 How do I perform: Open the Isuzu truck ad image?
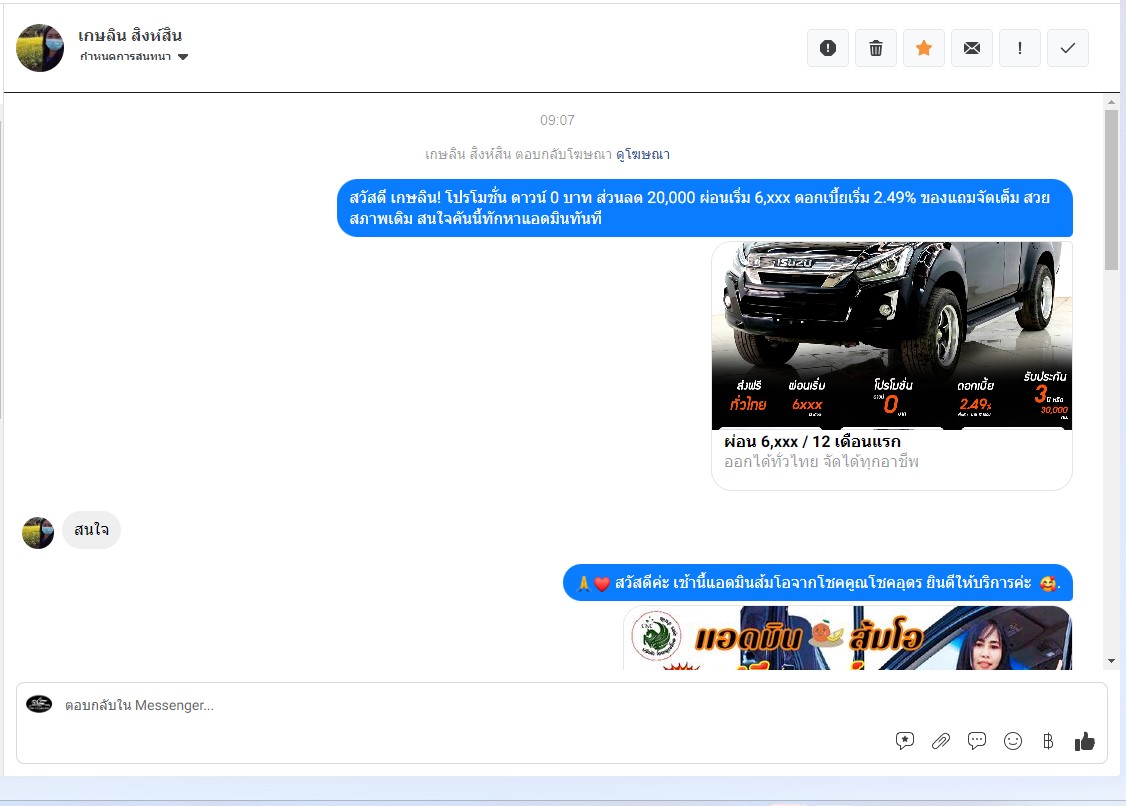pyautogui.click(x=891, y=335)
